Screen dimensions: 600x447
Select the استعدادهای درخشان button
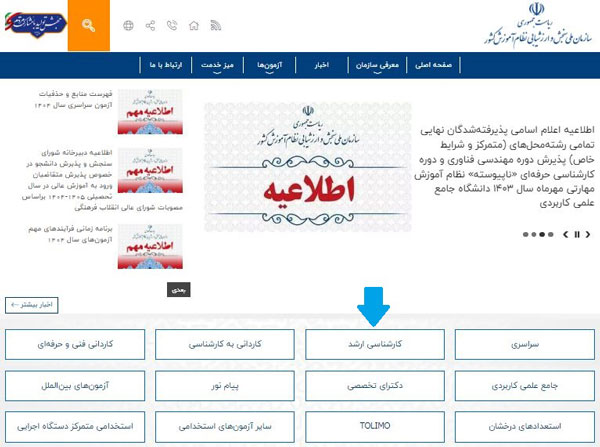(x=525, y=427)
